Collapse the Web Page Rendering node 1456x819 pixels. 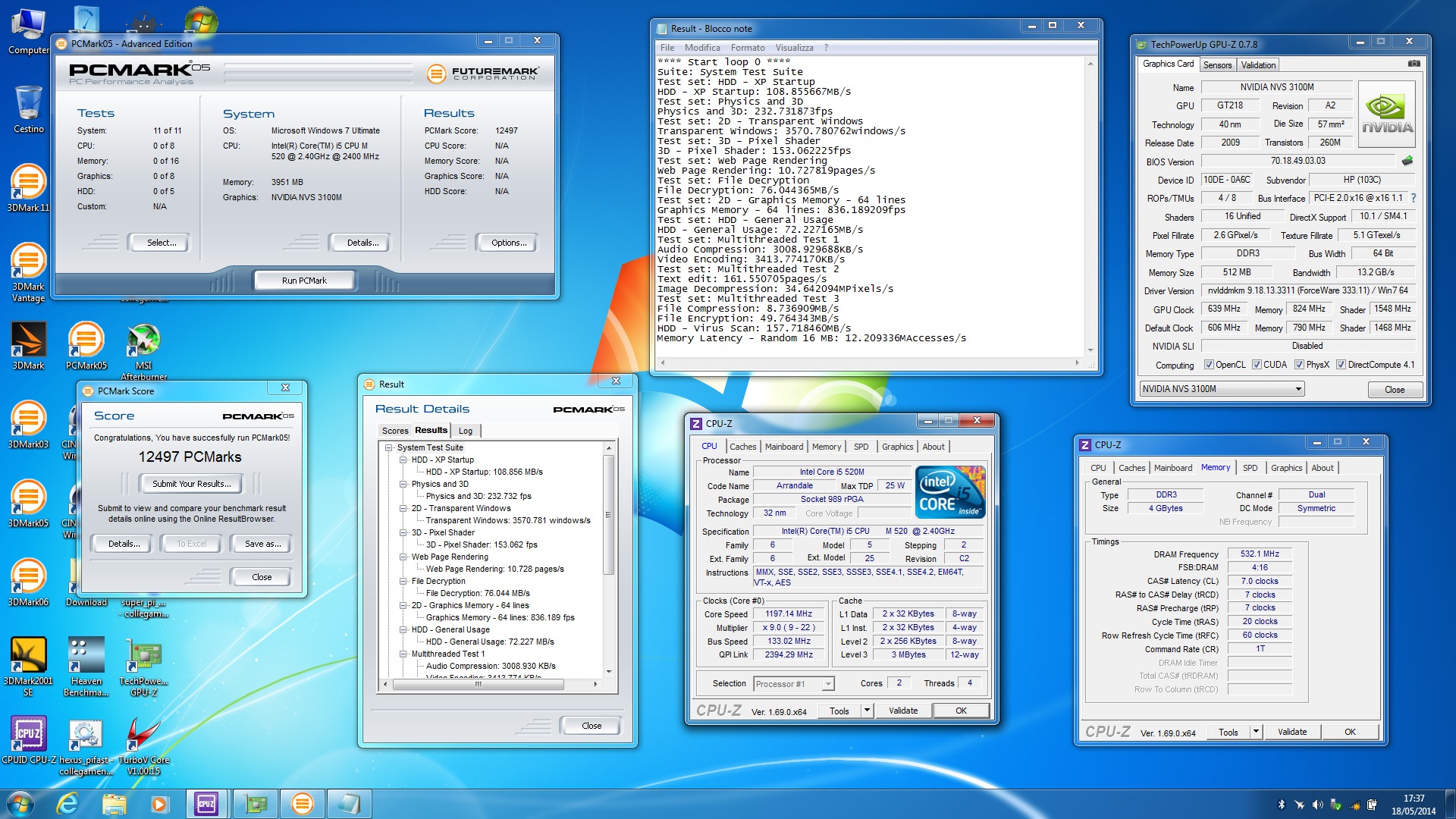tap(403, 557)
